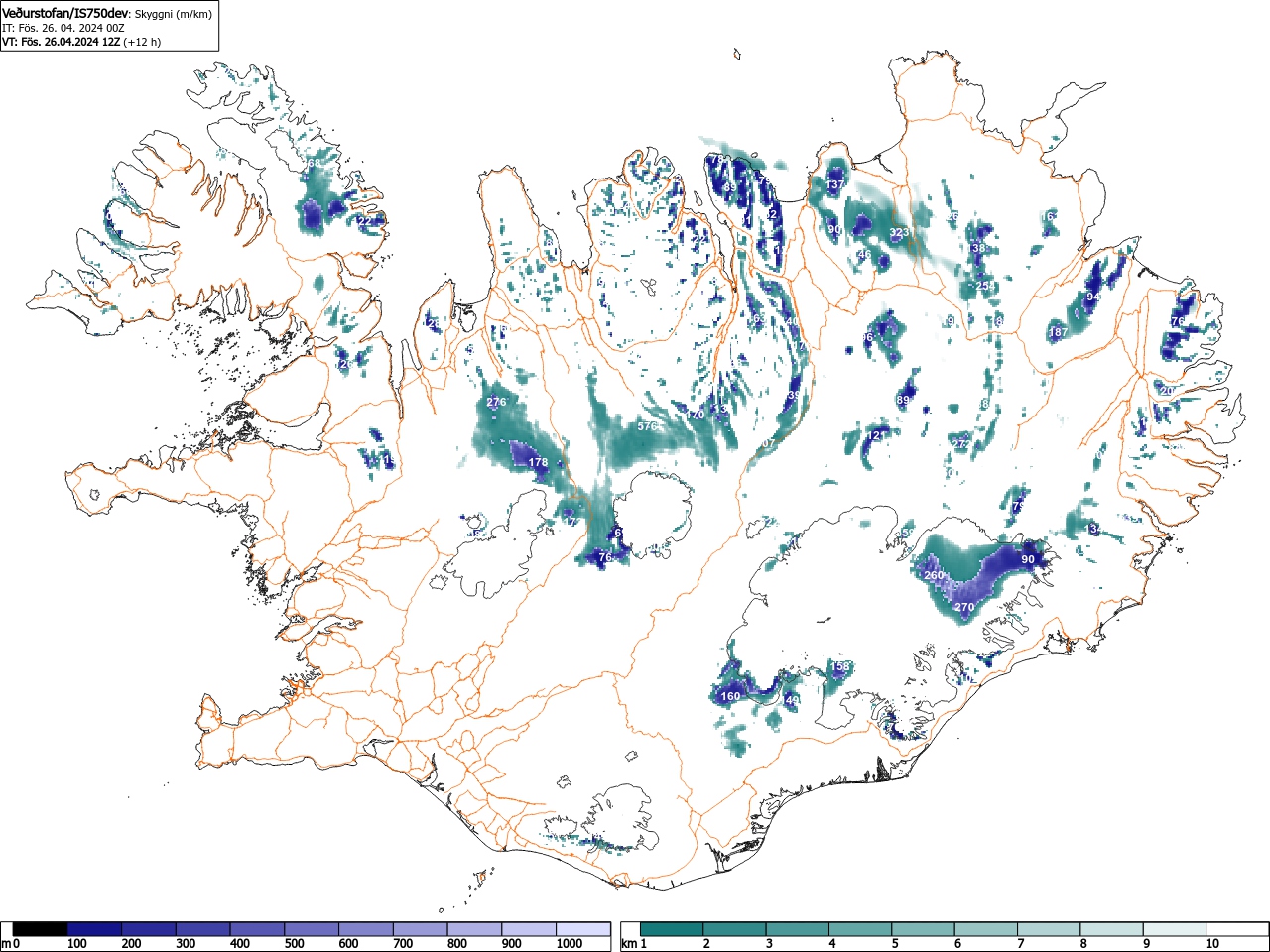Click the 'm' unit label of blue legend

[x=6, y=944]
